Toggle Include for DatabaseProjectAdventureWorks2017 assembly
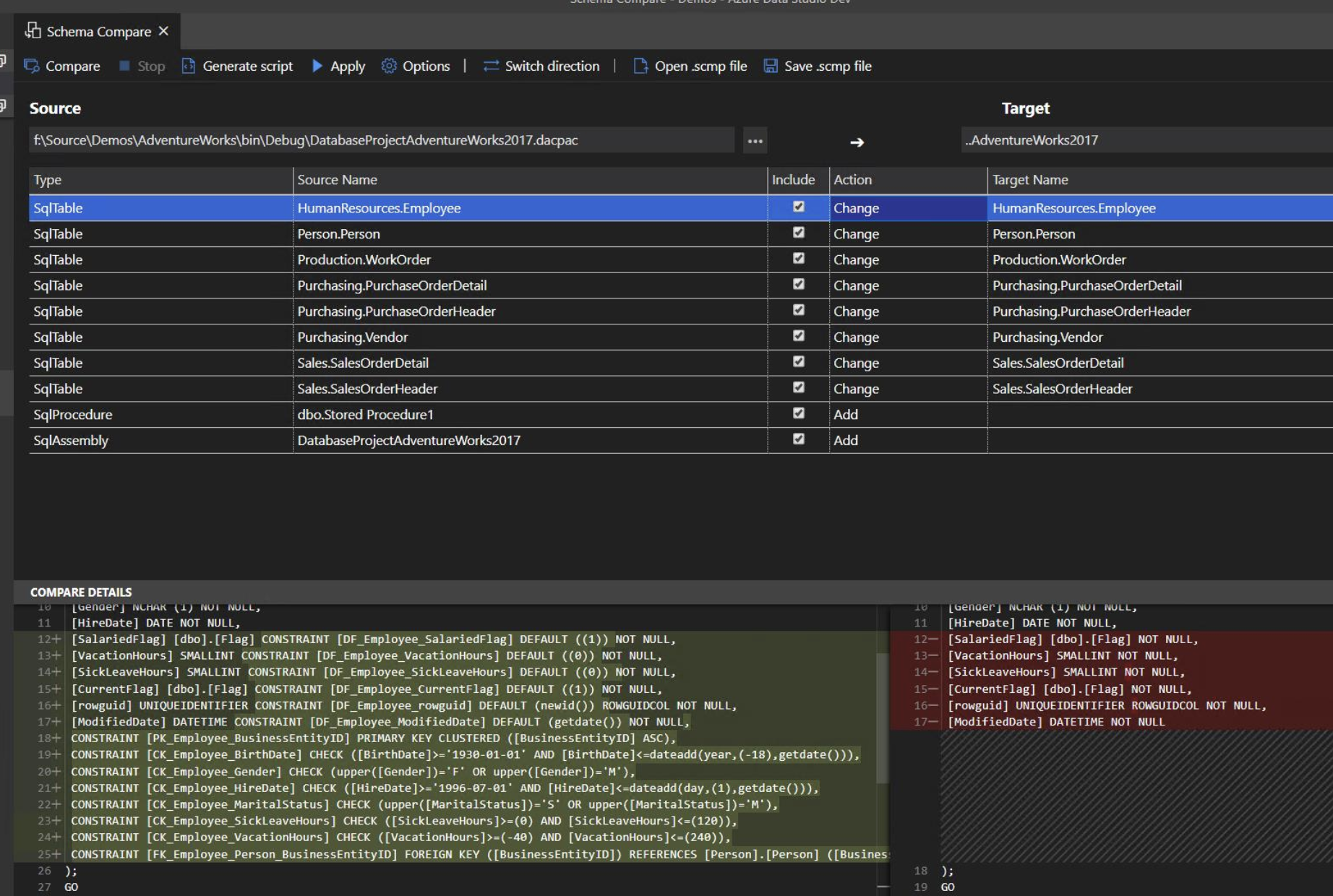 [x=798, y=440]
